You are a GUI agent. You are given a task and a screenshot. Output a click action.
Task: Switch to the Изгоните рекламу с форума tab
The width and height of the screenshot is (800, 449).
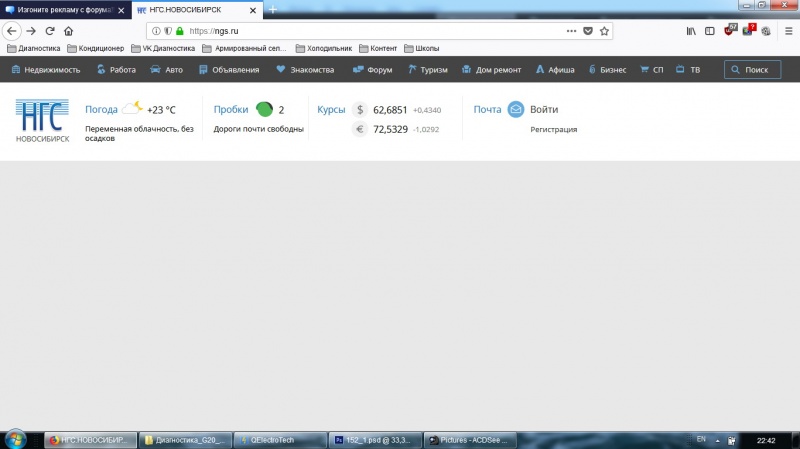[65, 10]
